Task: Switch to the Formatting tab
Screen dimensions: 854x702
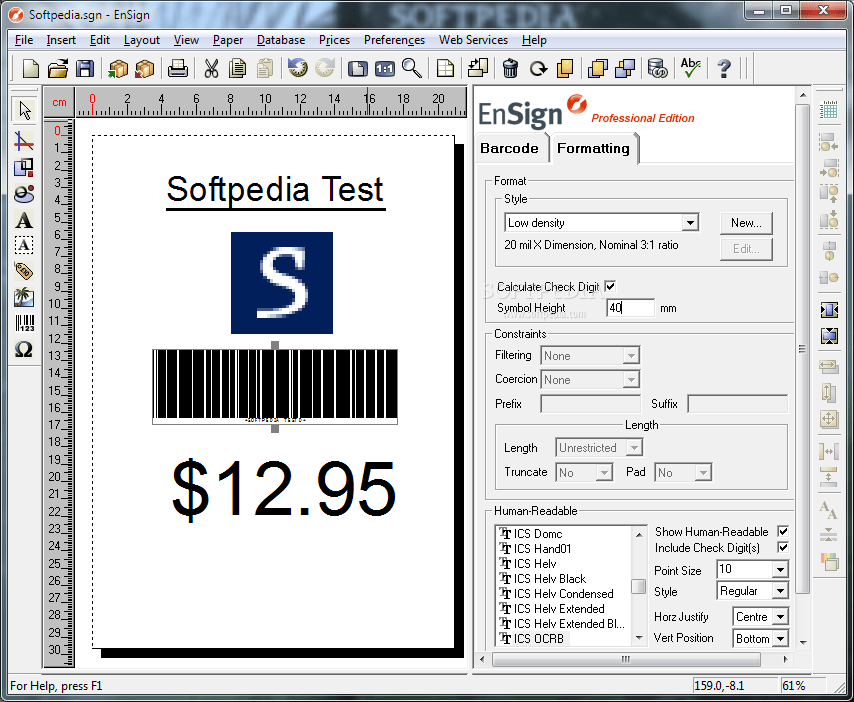Action: click(x=593, y=148)
